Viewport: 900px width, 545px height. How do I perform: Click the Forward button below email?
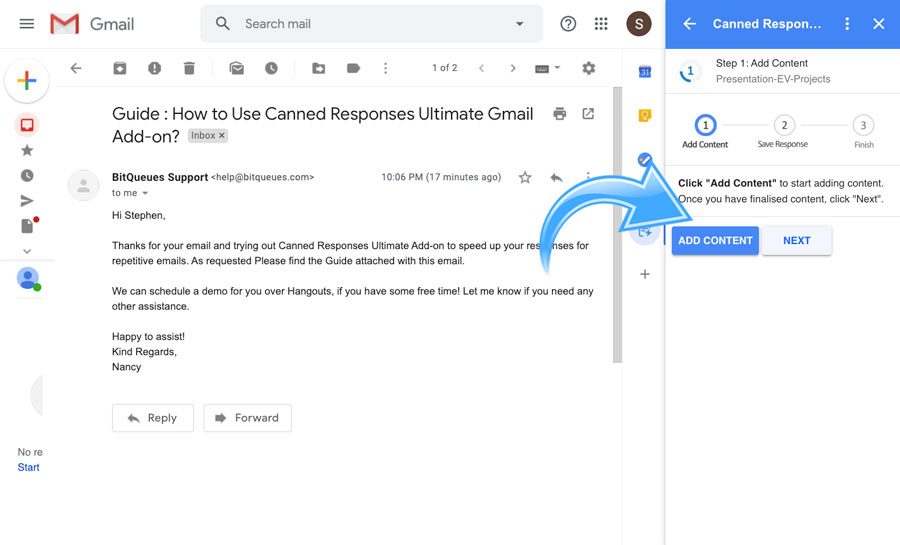click(247, 418)
